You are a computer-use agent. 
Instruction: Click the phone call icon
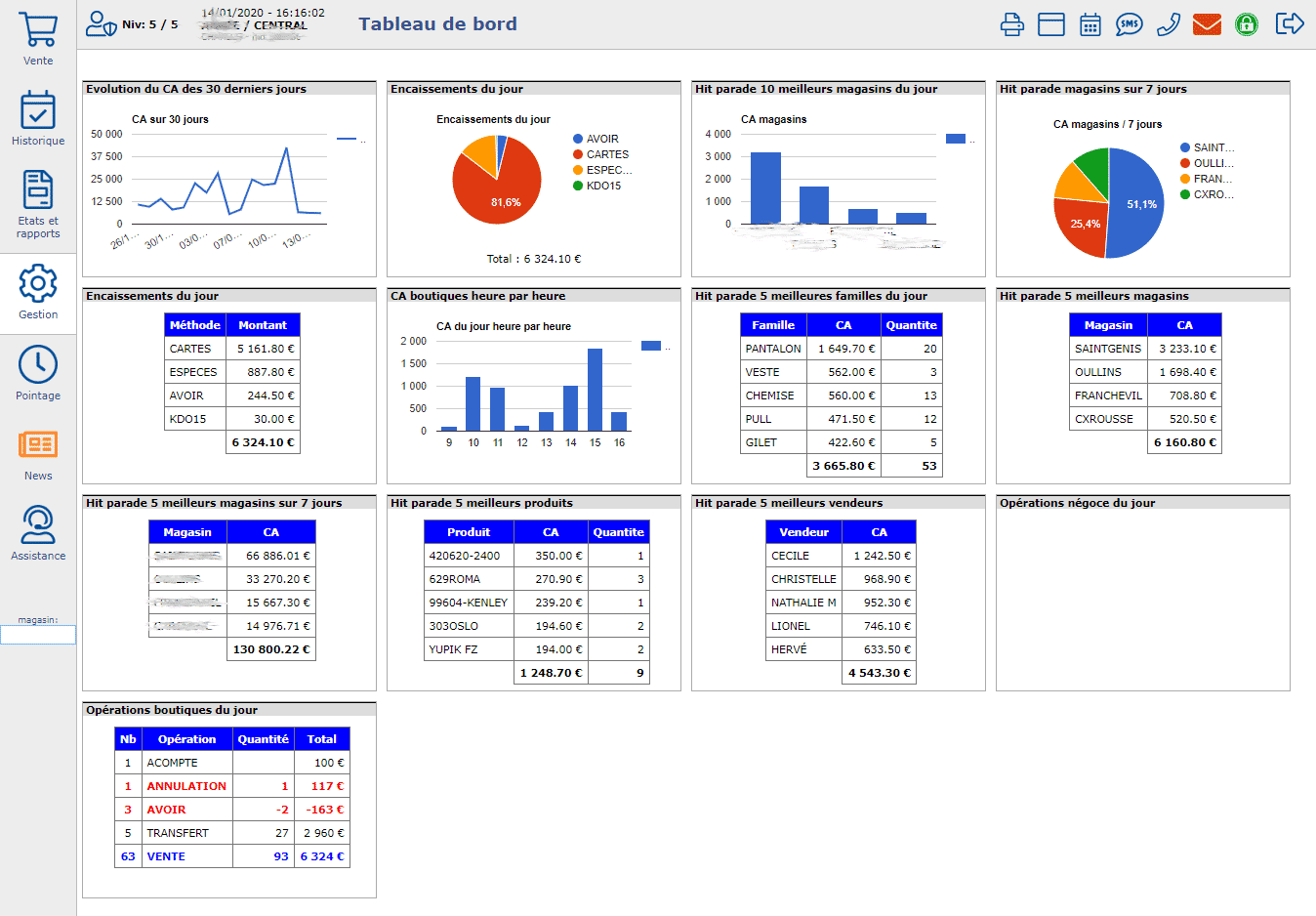1169,24
